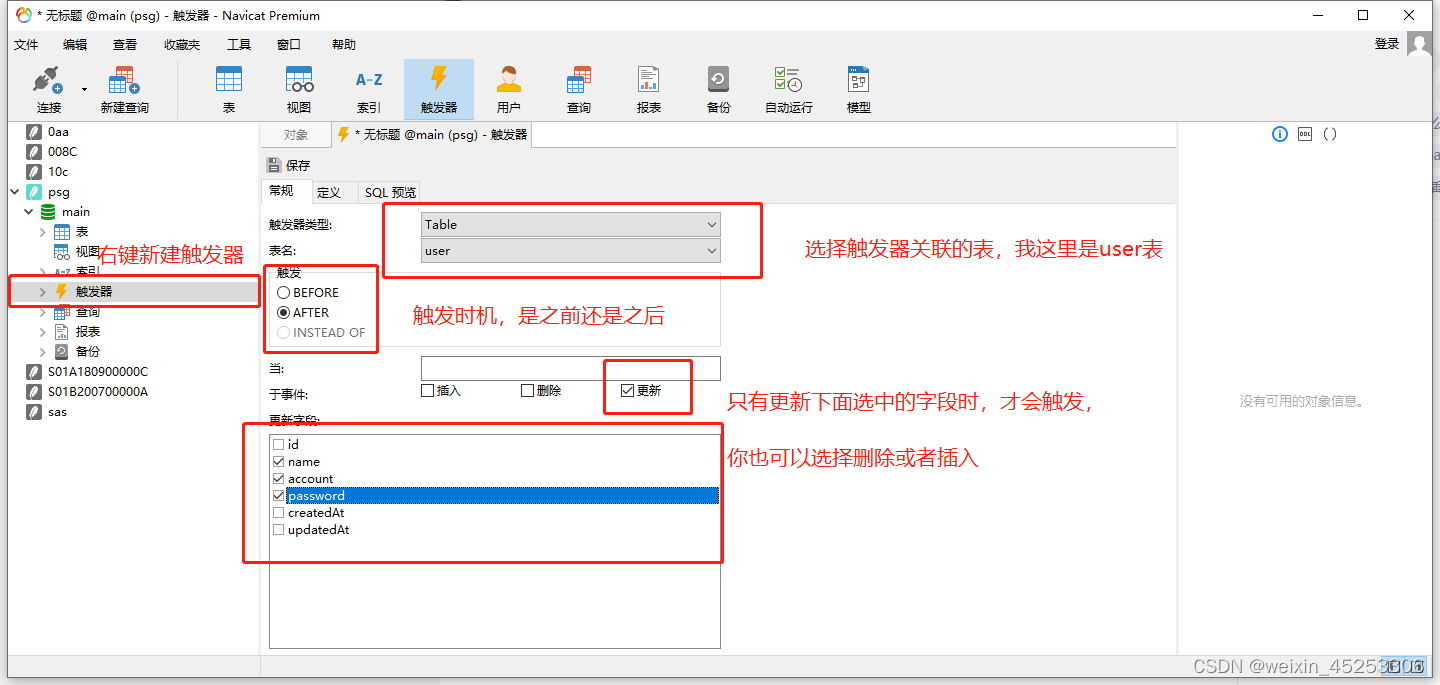Check the id field in update fields list
This screenshot has width=1440, height=685.
pyautogui.click(x=278, y=444)
